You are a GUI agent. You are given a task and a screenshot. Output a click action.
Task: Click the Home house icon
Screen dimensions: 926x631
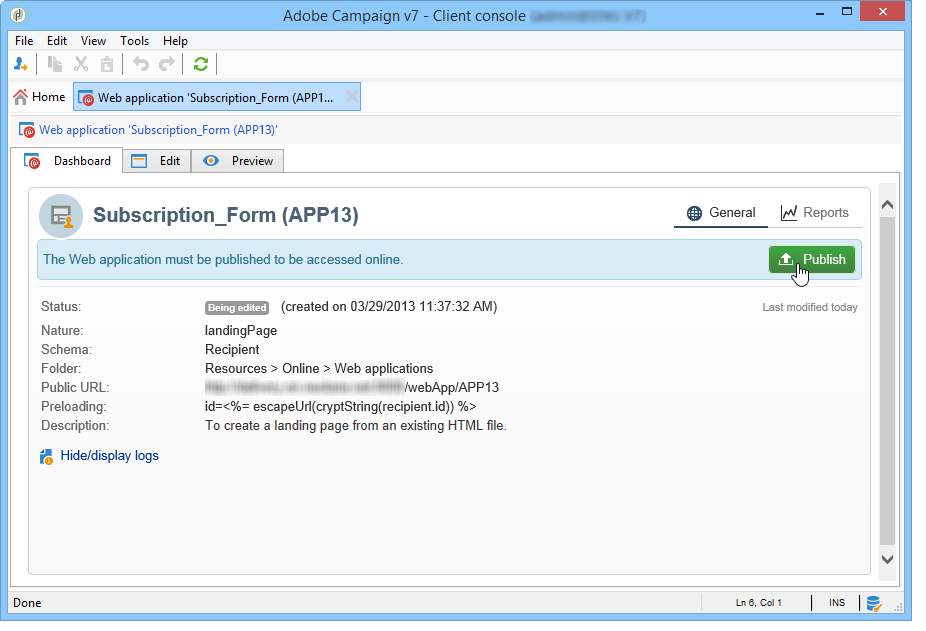click(21, 97)
